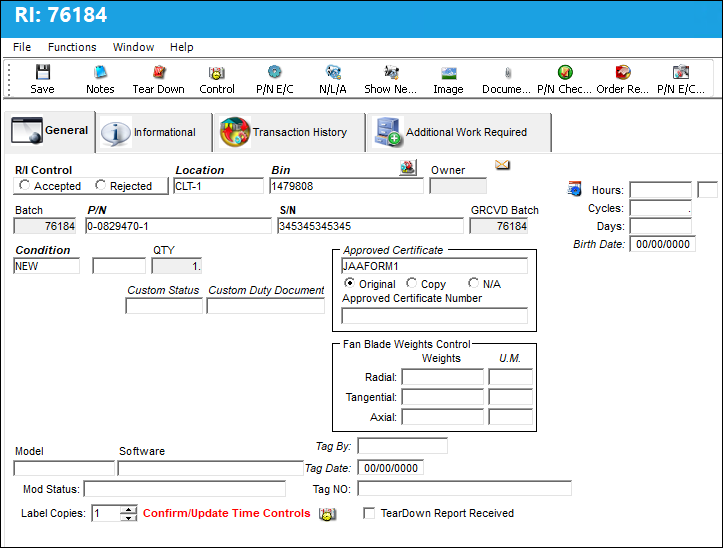Screen dimensions: 723x548
Task: Open the Help menu
Action: 181,47
